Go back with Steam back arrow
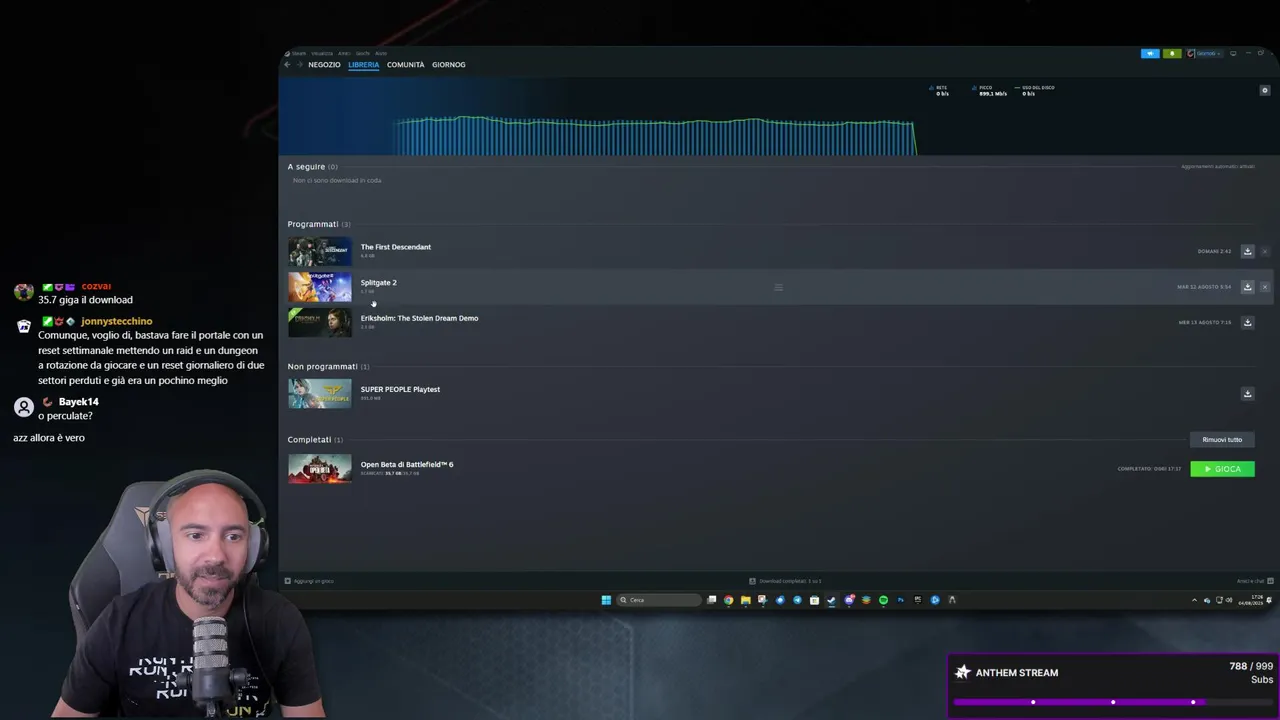 (287, 64)
